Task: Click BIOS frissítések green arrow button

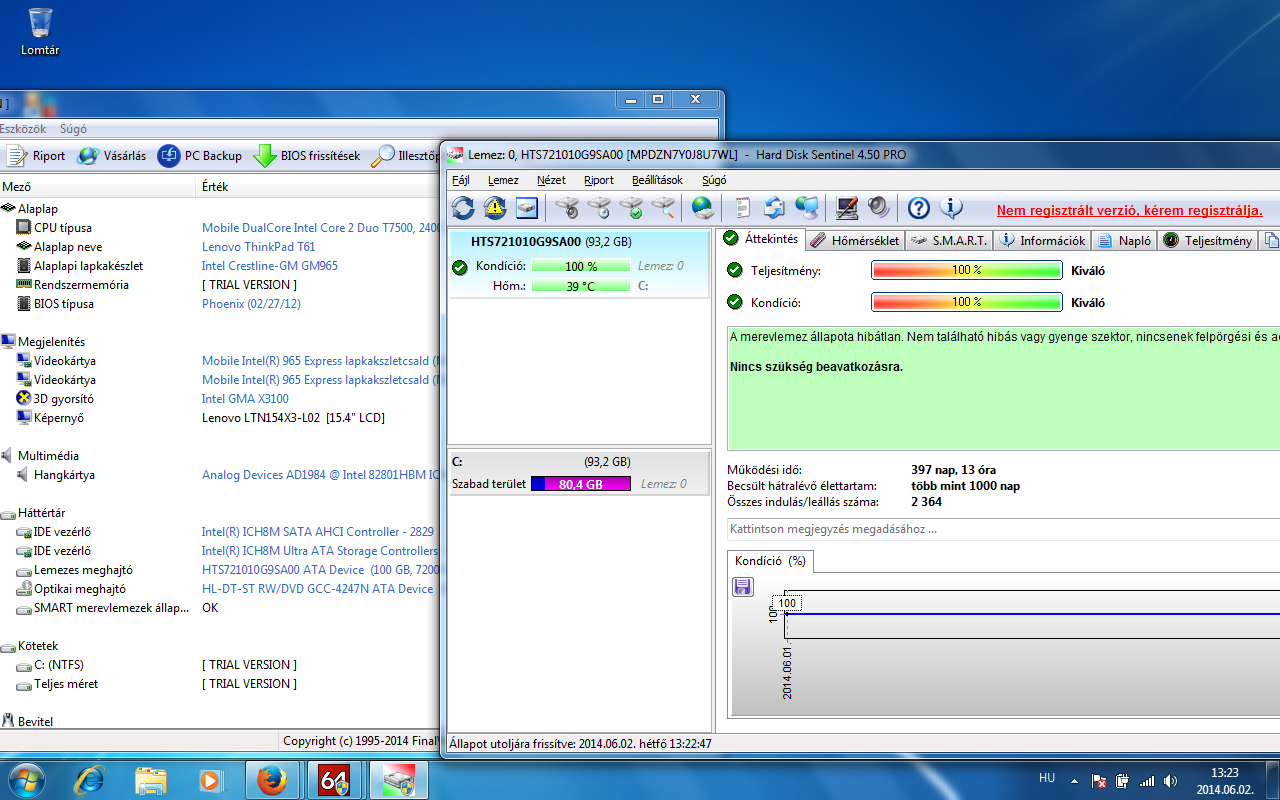Action: (x=307, y=156)
